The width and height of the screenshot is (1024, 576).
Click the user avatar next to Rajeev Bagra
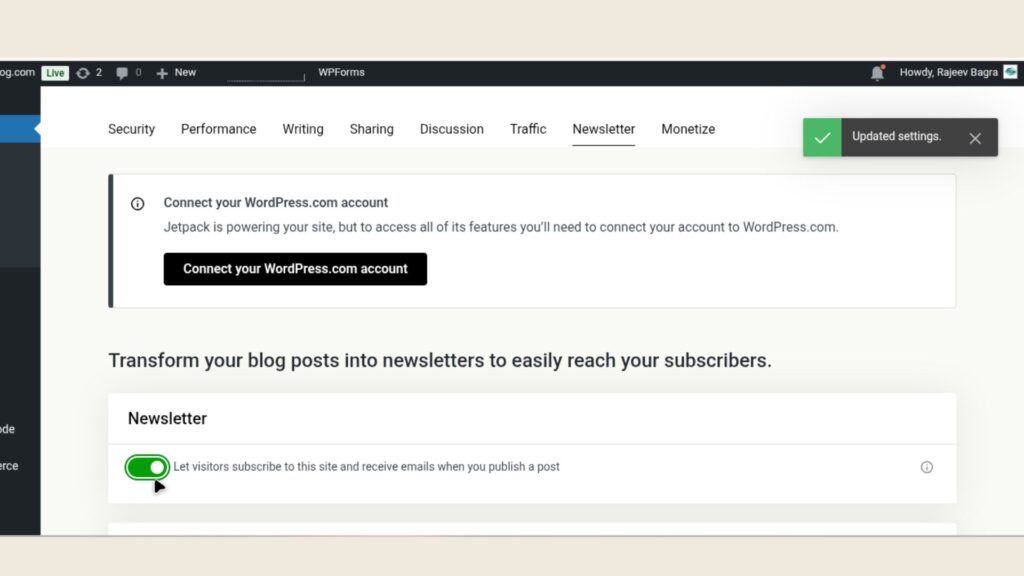pos(1010,72)
